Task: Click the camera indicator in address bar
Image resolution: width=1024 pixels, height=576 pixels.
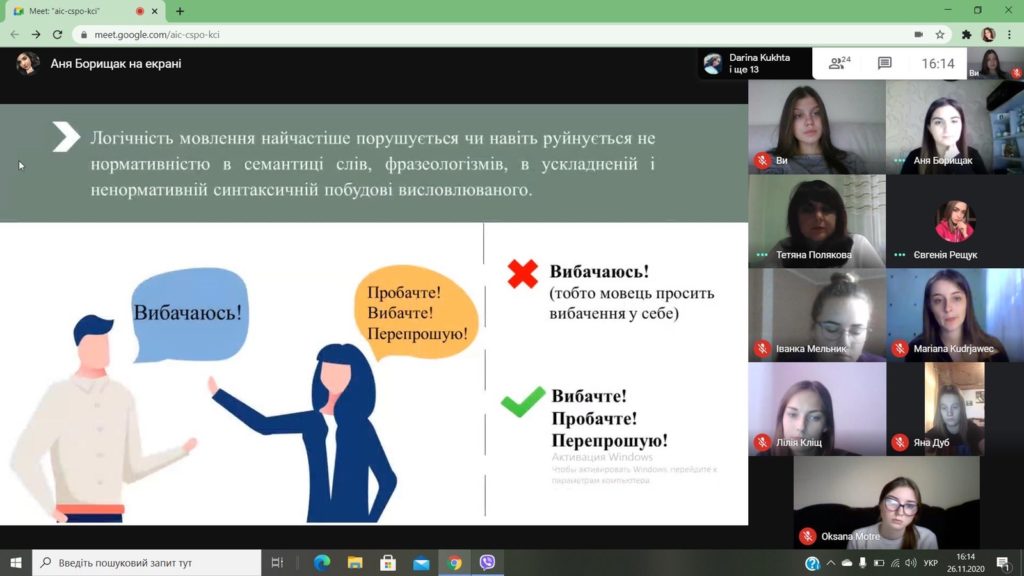Action: click(x=918, y=35)
